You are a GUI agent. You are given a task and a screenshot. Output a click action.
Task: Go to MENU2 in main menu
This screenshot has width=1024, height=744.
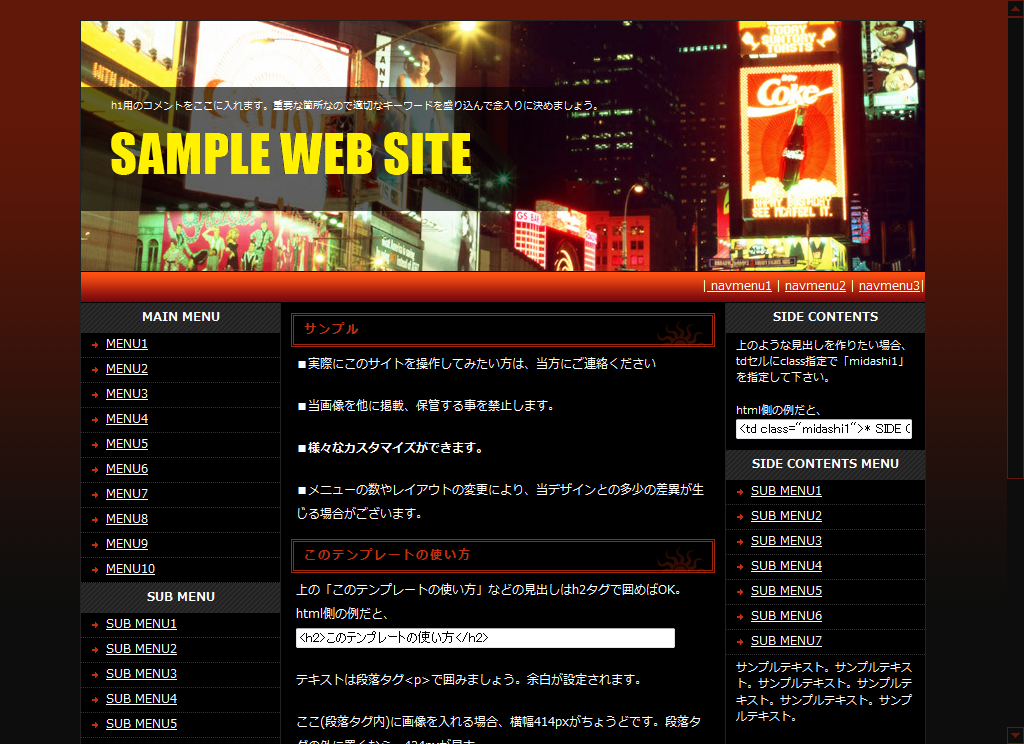[127, 369]
